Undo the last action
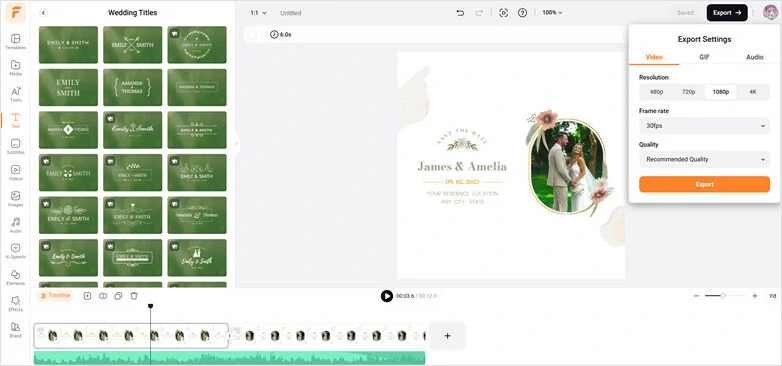The width and height of the screenshot is (782, 366). (460, 13)
